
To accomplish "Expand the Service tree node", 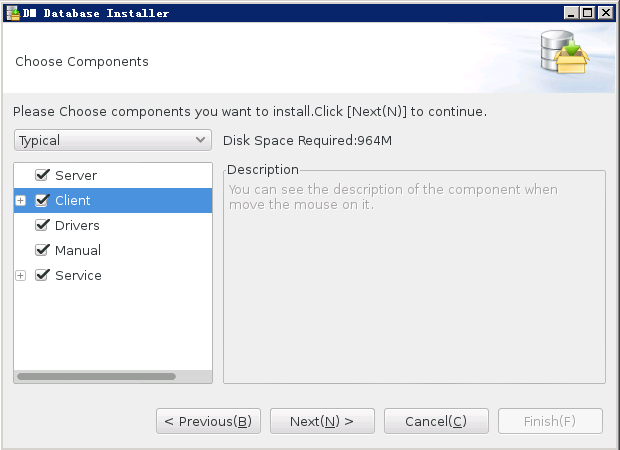I will pos(21,275).
